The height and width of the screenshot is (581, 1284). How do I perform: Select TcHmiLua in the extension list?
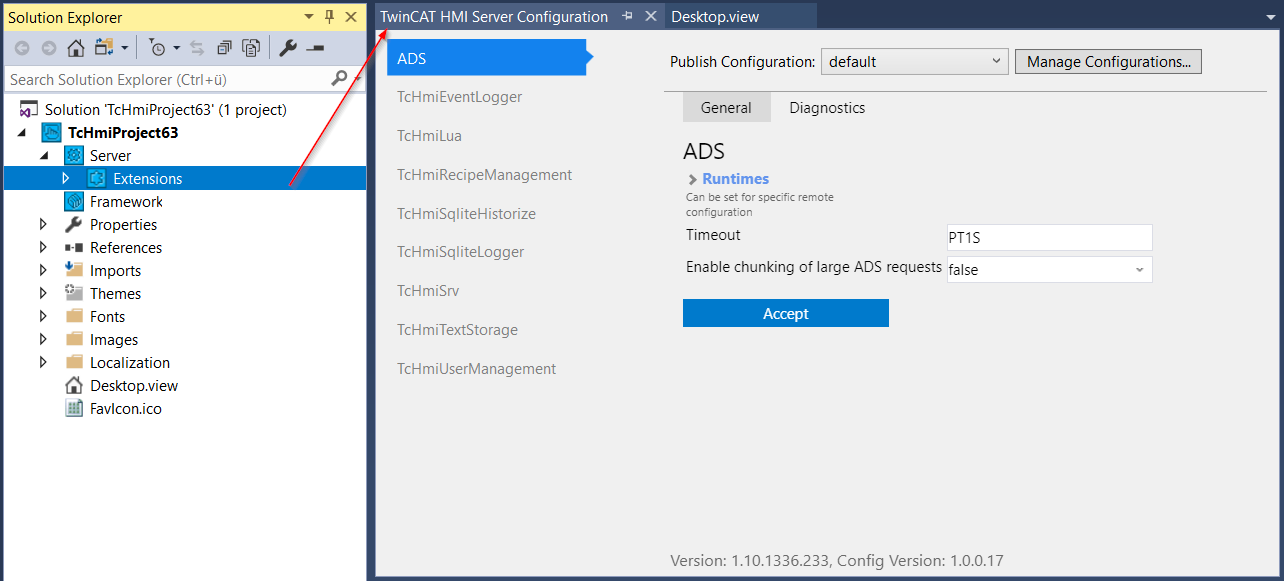pos(430,136)
